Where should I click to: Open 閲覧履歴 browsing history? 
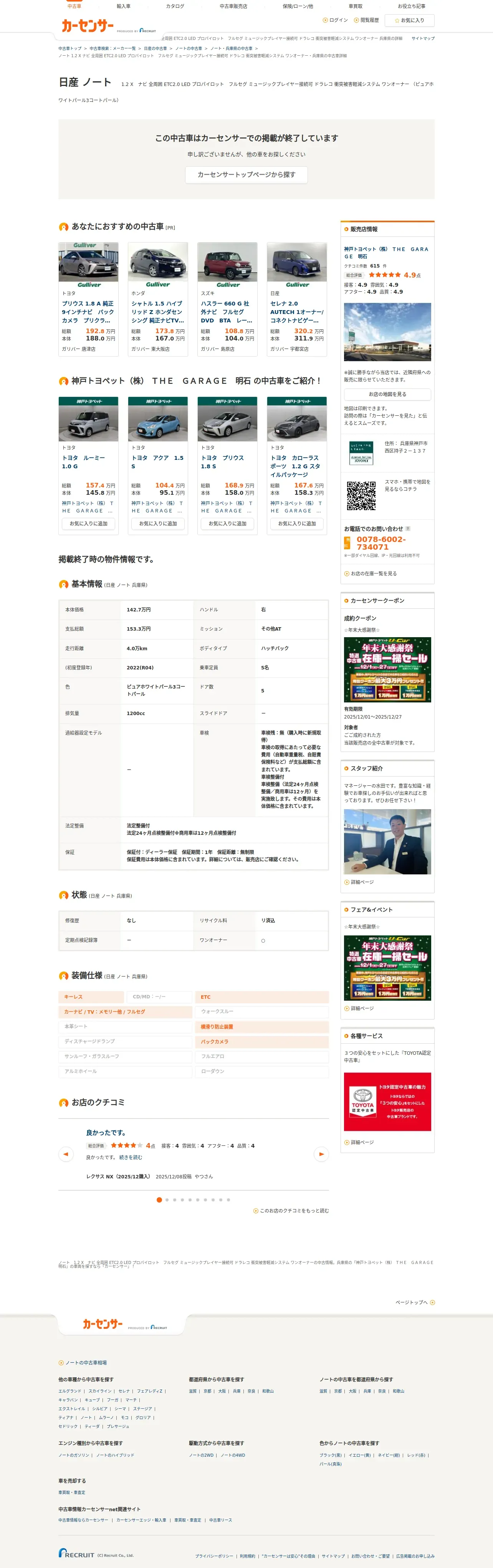[x=366, y=20]
